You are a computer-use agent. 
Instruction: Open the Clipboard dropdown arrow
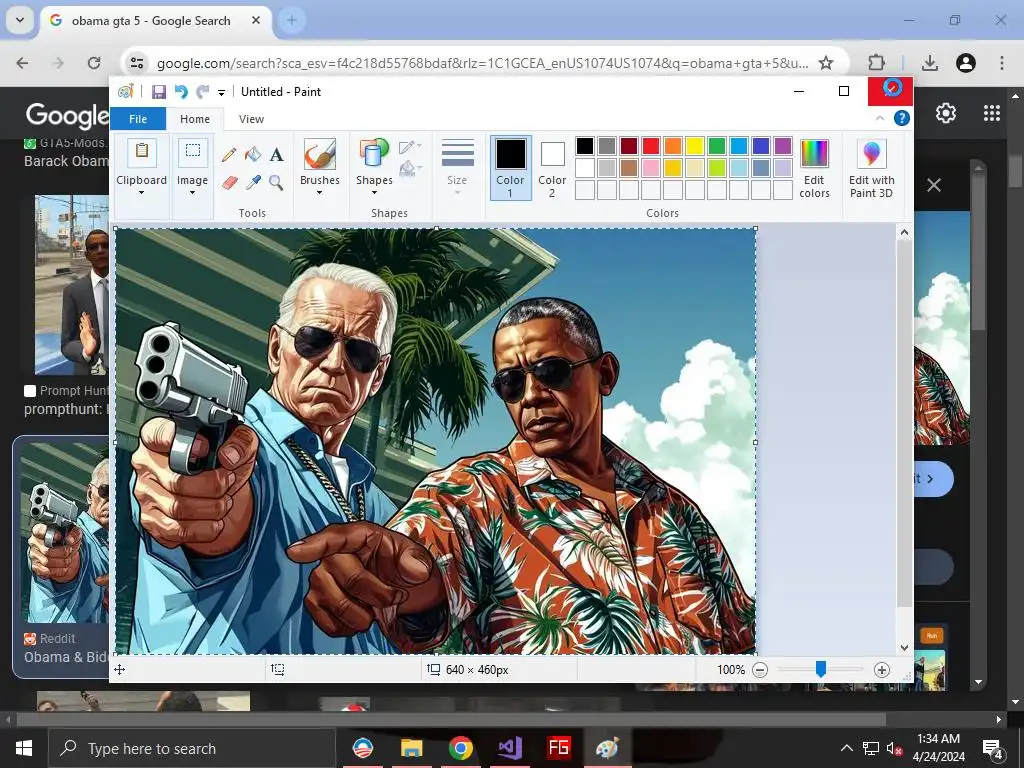point(141,193)
